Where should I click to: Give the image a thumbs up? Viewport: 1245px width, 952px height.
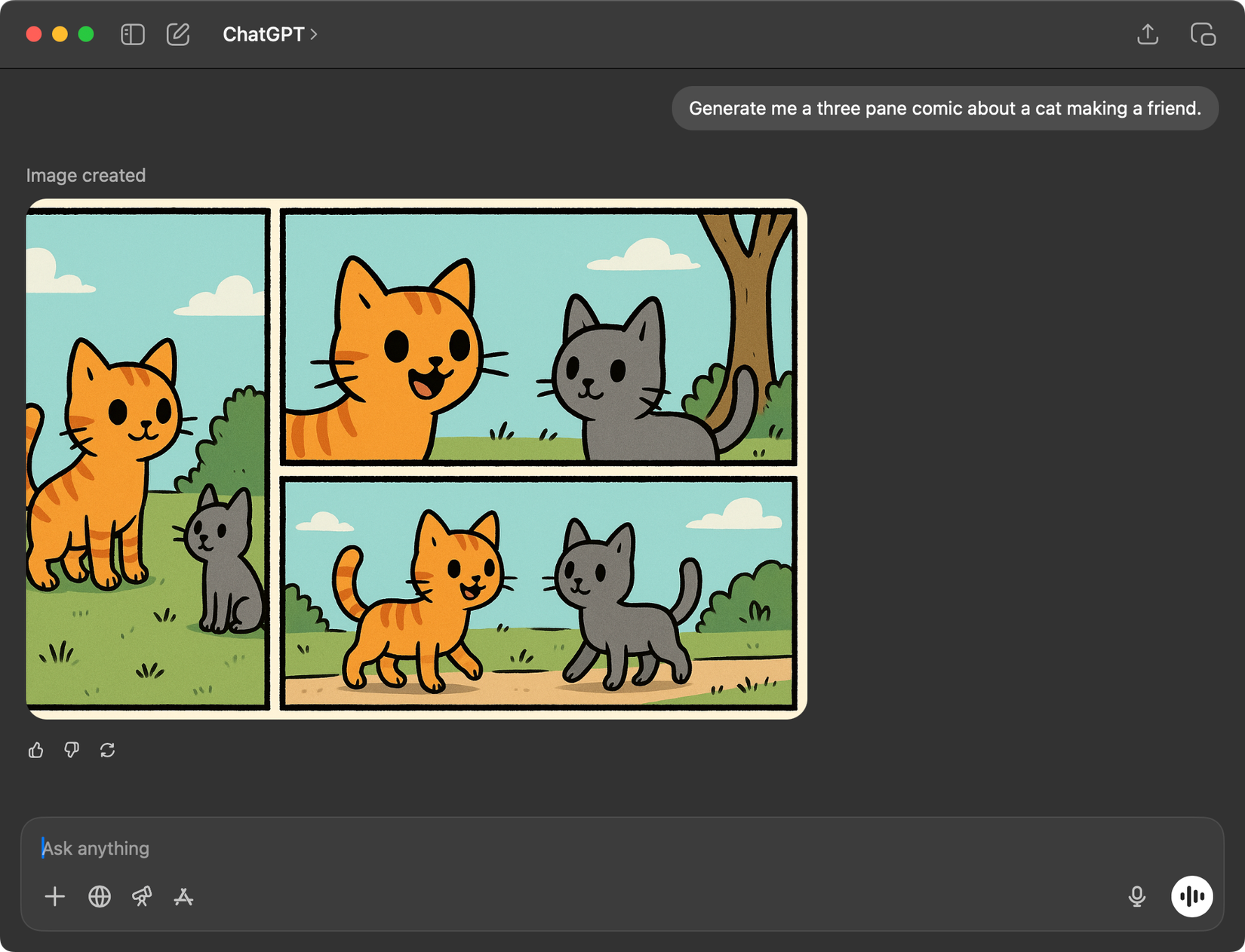tap(35, 750)
